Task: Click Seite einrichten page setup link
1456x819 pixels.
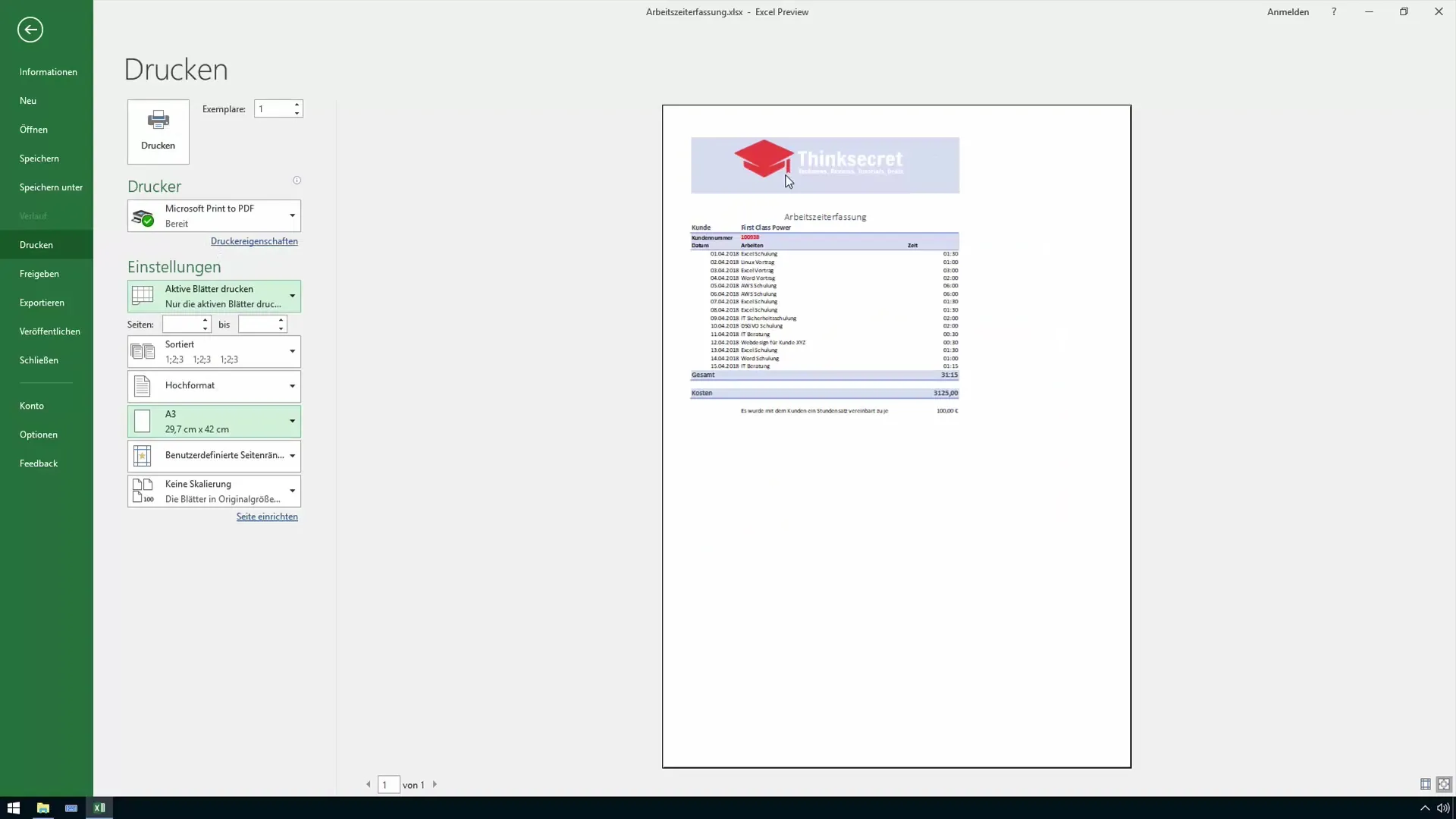Action: (x=267, y=516)
